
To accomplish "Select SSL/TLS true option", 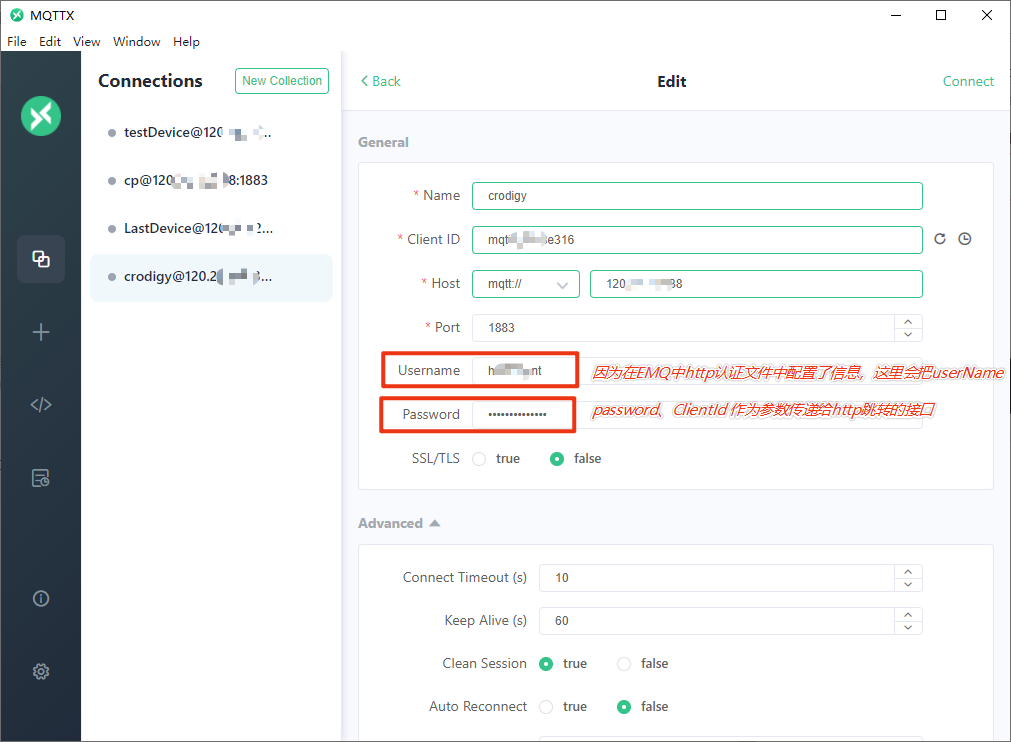I will click(x=479, y=459).
